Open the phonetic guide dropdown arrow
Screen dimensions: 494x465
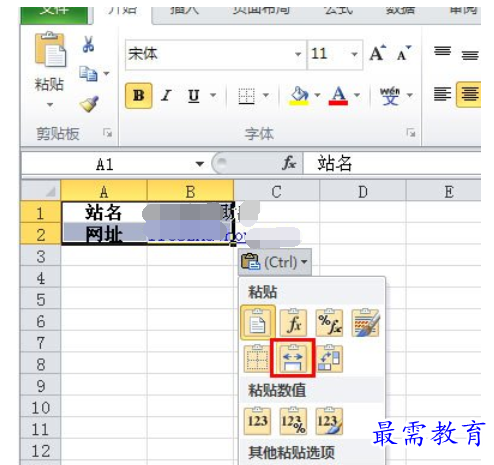[x=410, y=95]
